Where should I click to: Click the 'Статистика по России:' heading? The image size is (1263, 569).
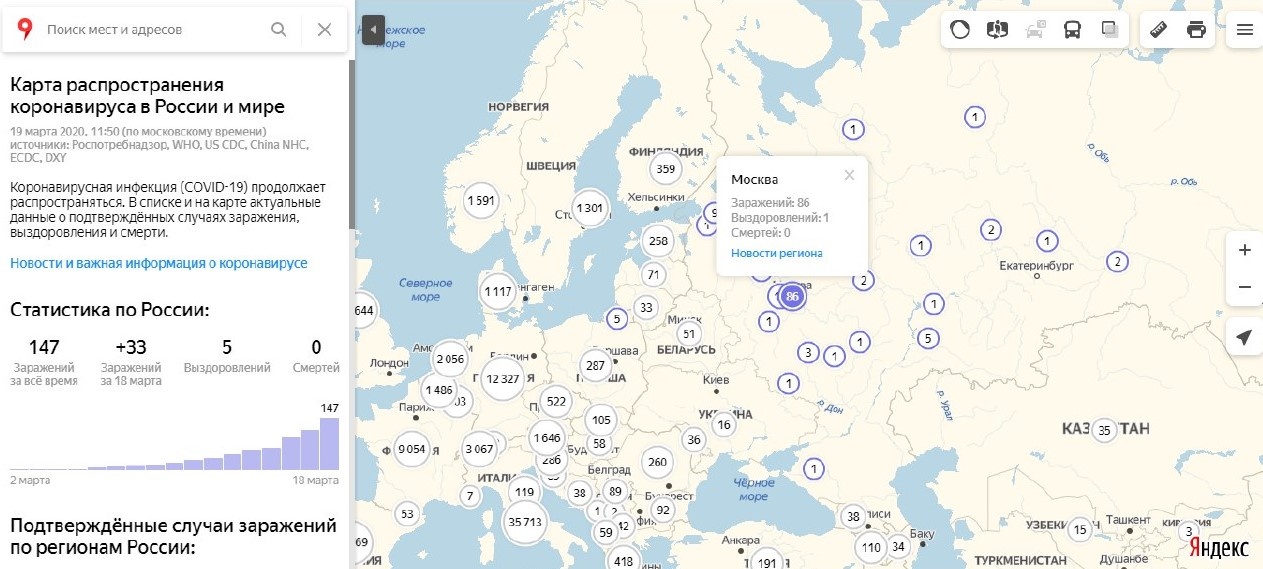(x=110, y=310)
